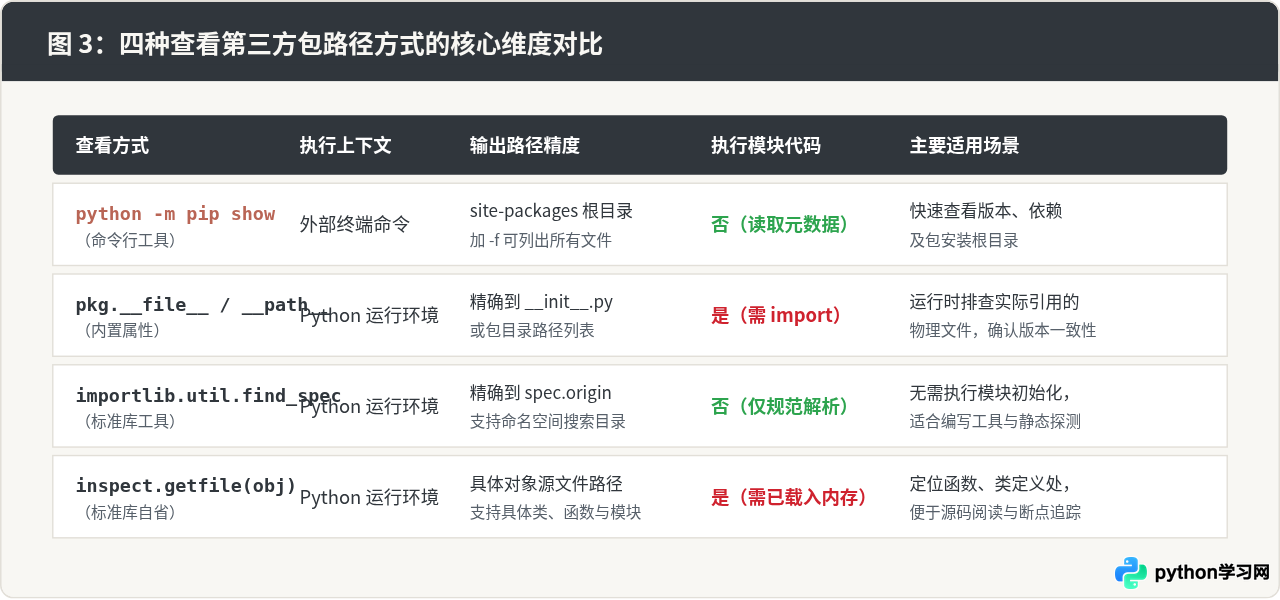The image size is (1280, 600).
Task: Click the Python logo icon
Action: point(1131,573)
